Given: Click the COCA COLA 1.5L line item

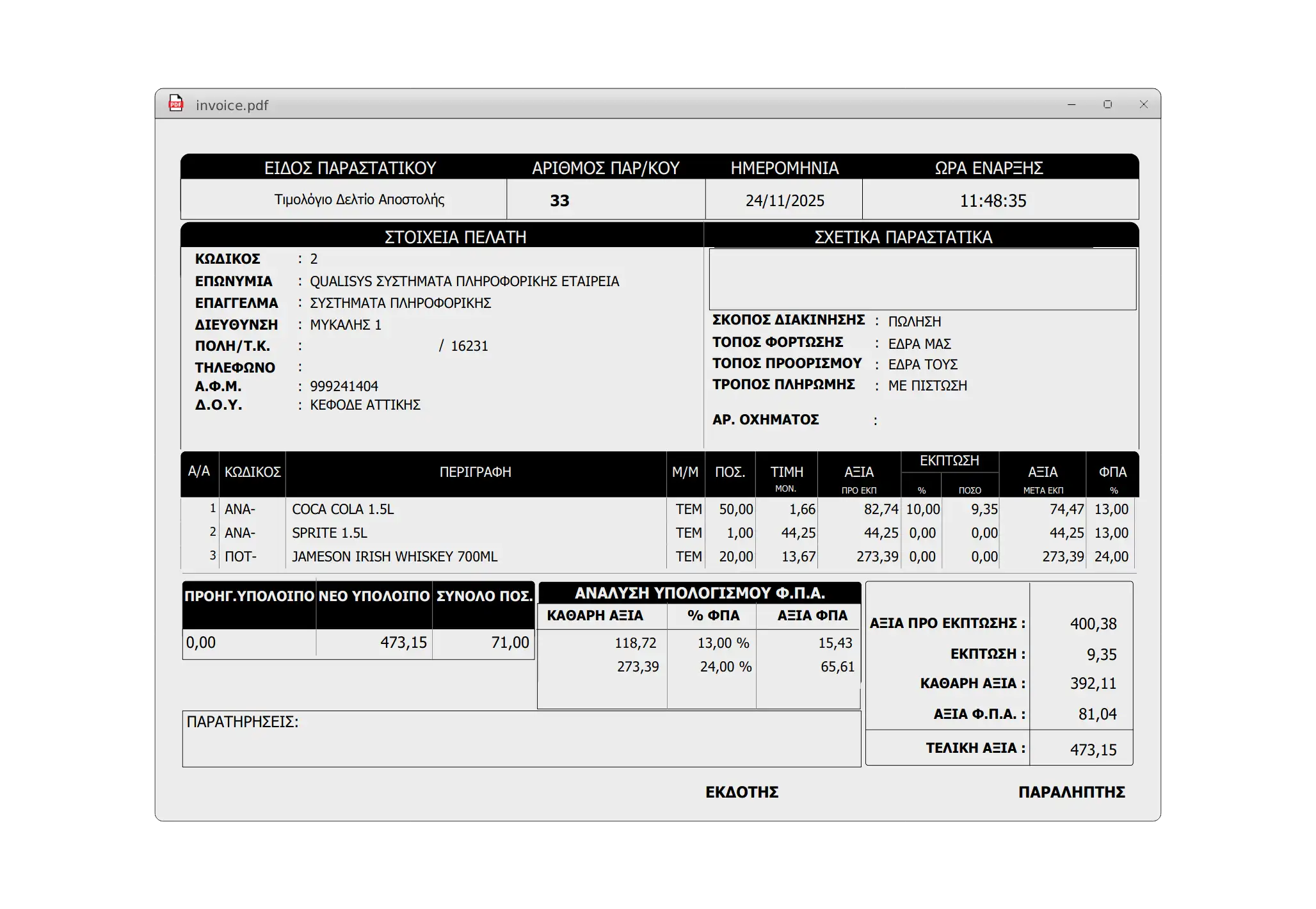Looking at the screenshot, I should tap(343, 510).
